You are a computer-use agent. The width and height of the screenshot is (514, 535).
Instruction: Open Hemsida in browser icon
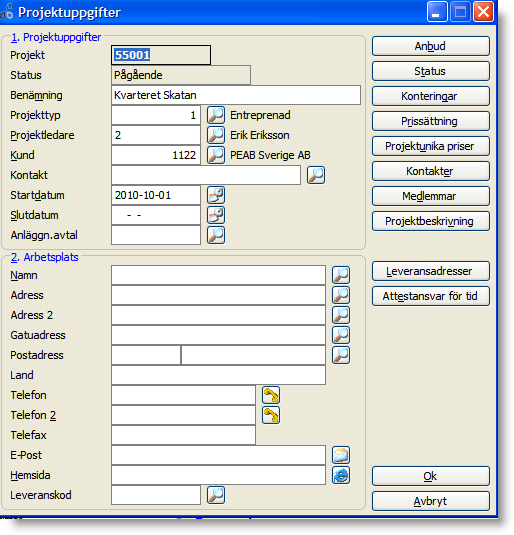point(341,475)
